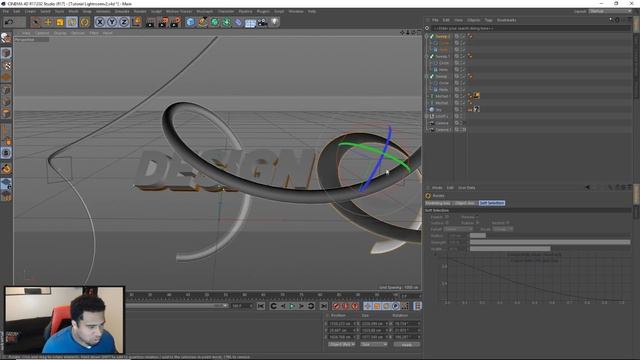Image resolution: width=640 pixels, height=360 pixels.
Task: Switch to Points mode in sidebar
Action: click(x=6, y=90)
